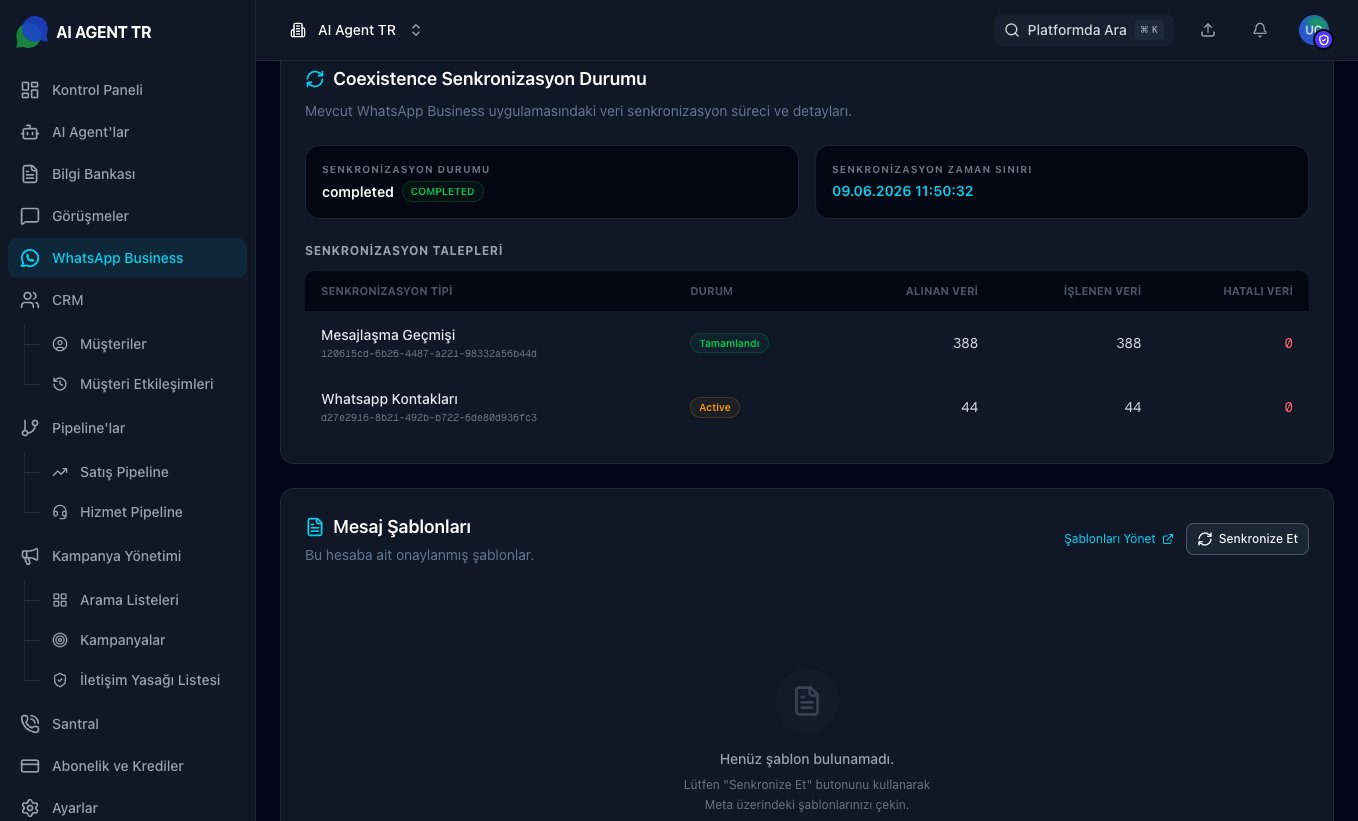Click the Kampanyalar target icon
Screen dimensions: 1358x821
click(x=60, y=640)
